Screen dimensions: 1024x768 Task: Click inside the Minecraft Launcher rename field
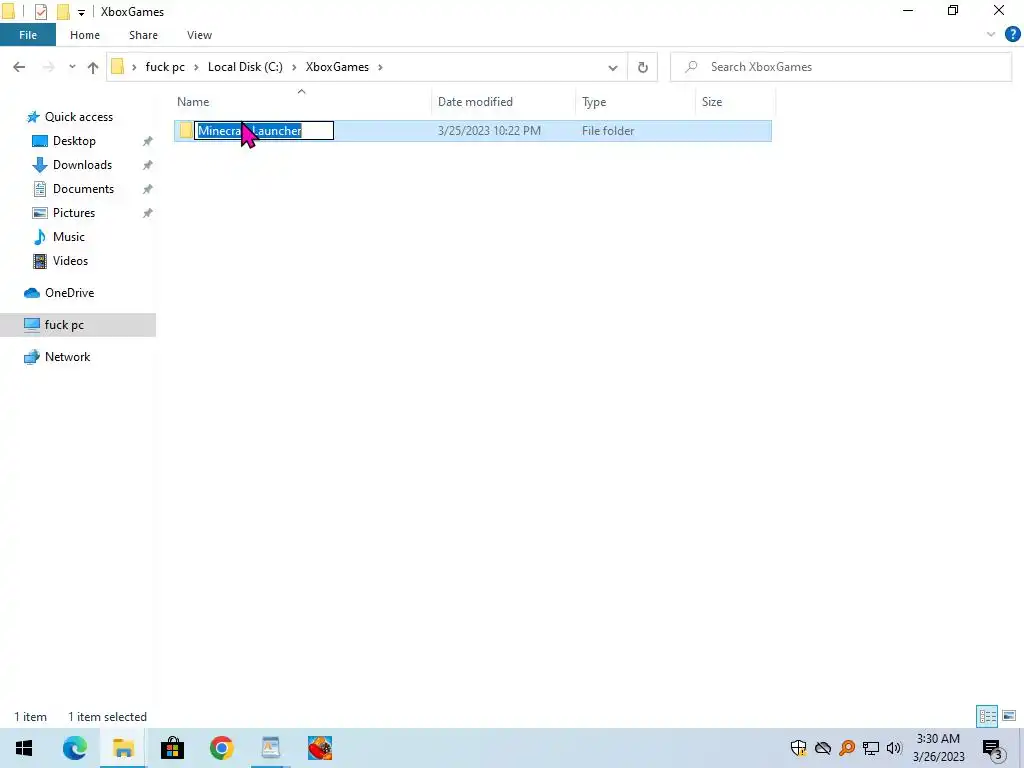tap(264, 131)
